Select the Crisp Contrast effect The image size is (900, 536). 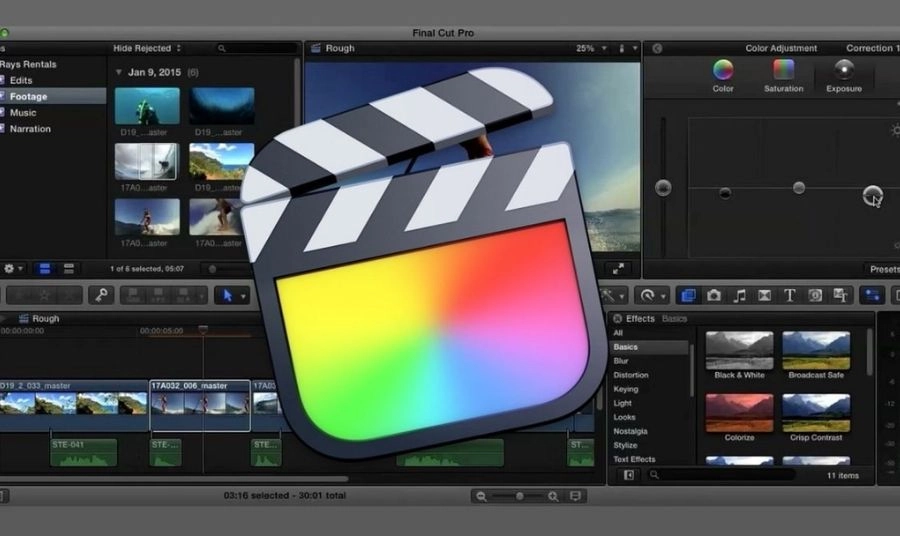pos(816,413)
